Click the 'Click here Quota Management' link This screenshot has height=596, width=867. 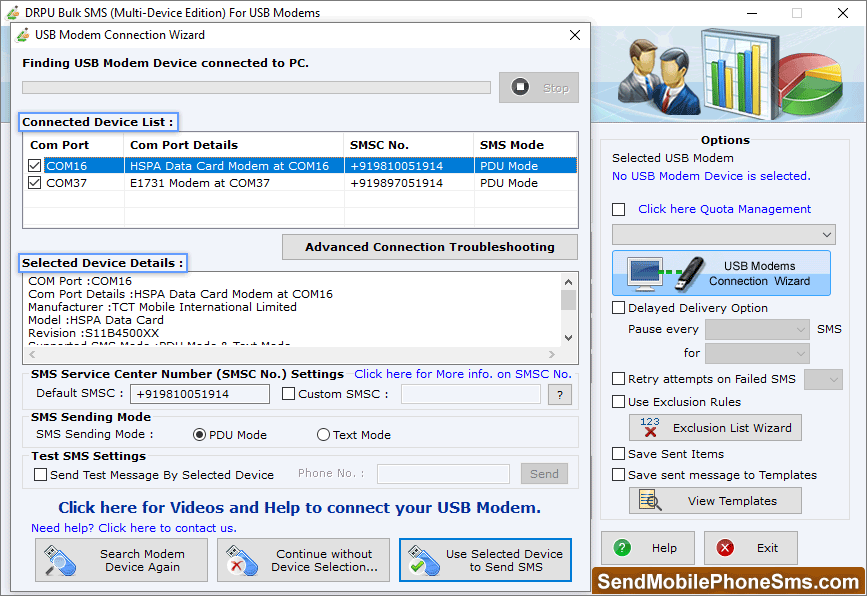pyautogui.click(x=724, y=209)
